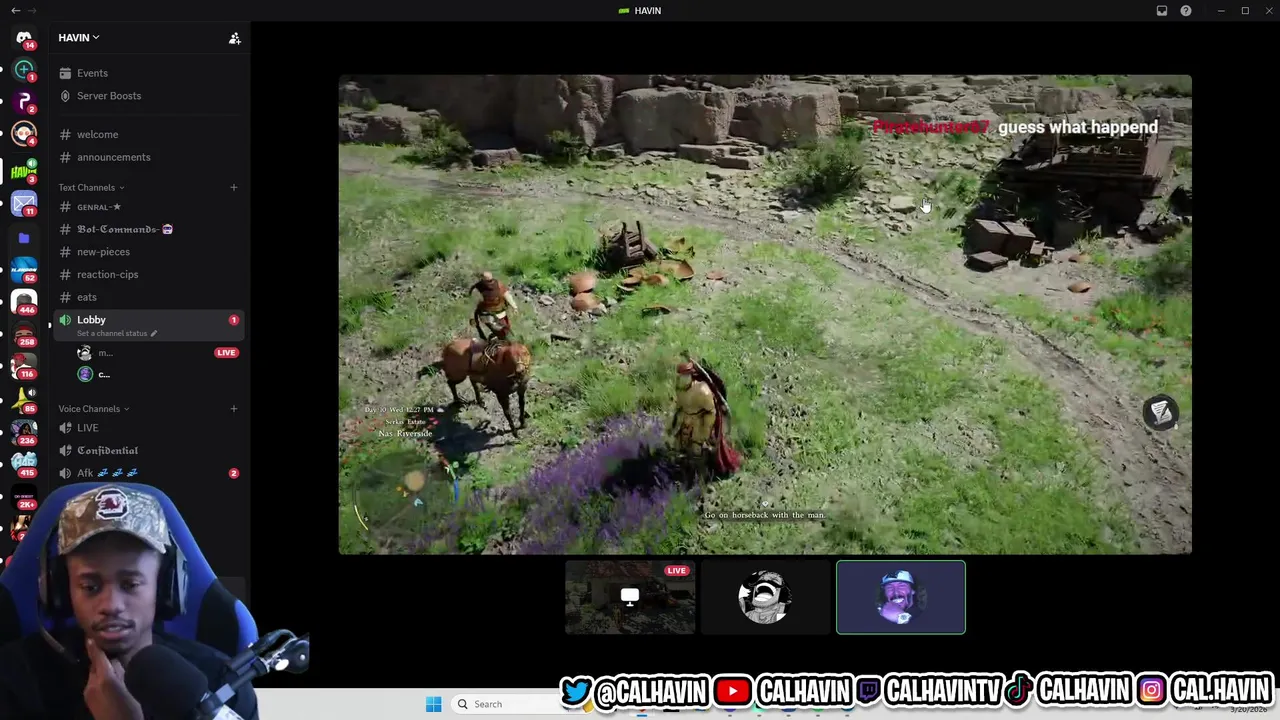The image size is (1280, 720).
Task: Open the Windows Start menu
Action: 433,704
